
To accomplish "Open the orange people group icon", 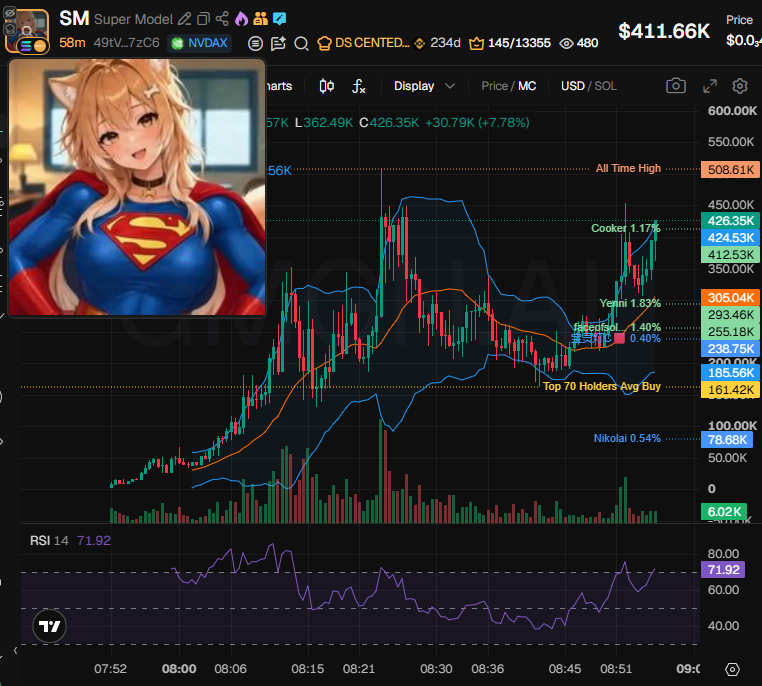I will [260, 19].
